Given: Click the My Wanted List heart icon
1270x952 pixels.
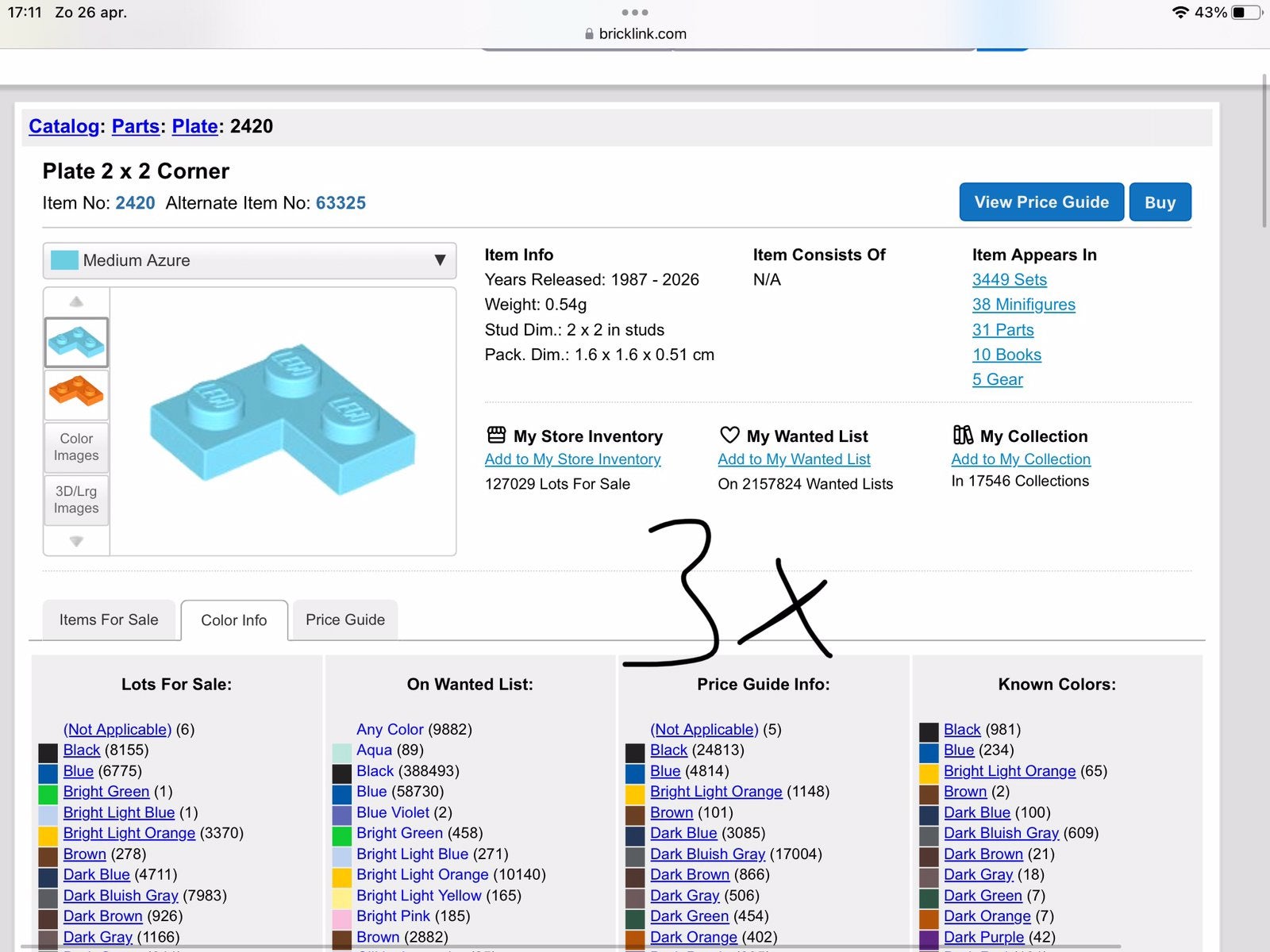Looking at the screenshot, I should 729,435.
